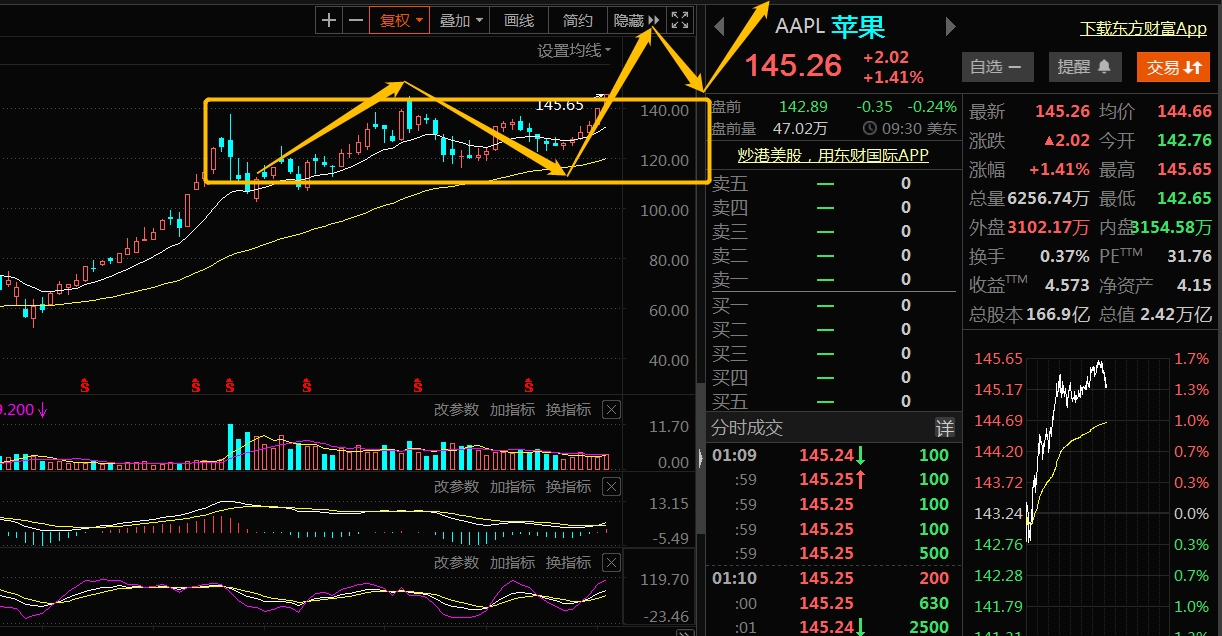
Task: Open the 叠加 overlay dropdown
Action: pos(461,20)
